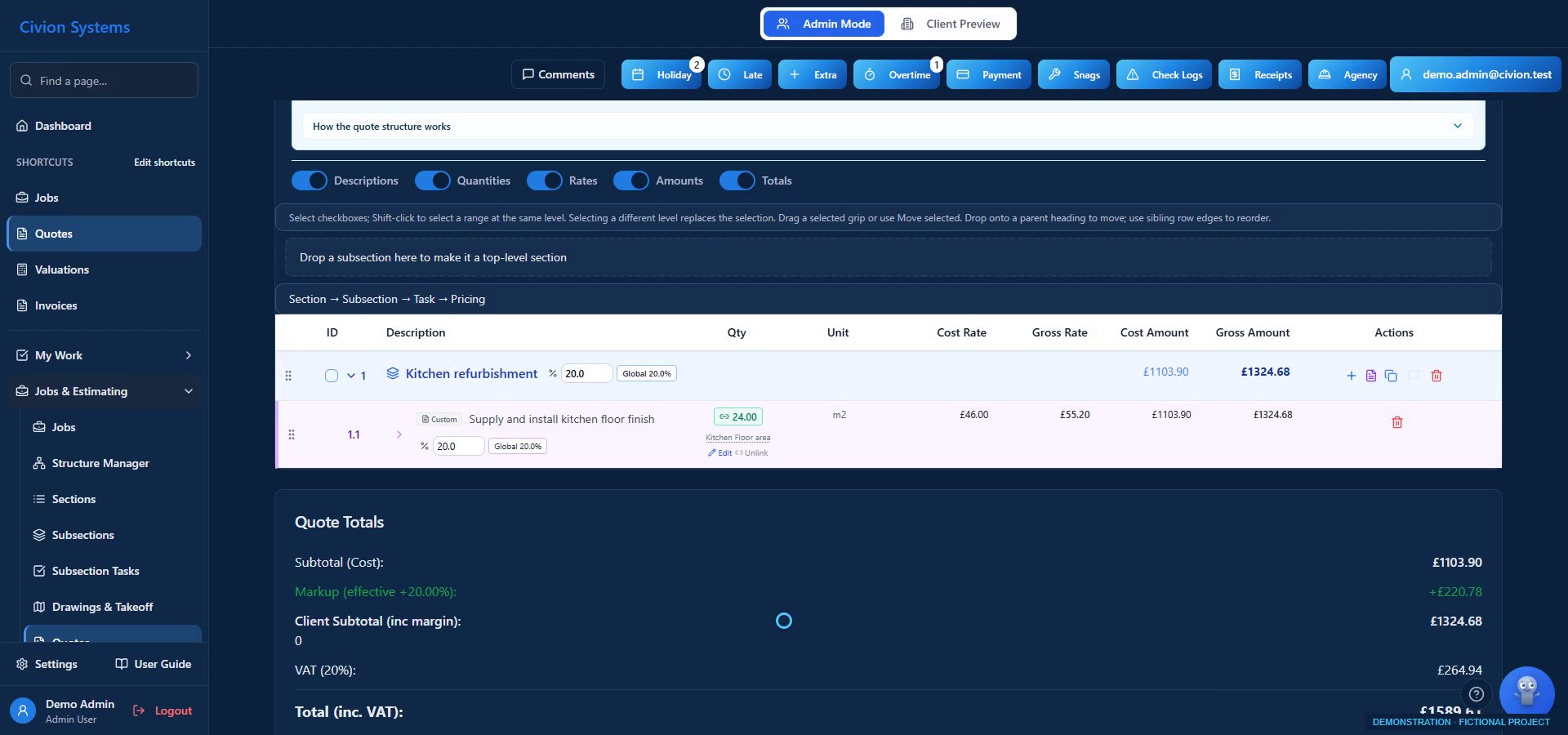Screen dimensions: 1568x735
Task: Delete the Kitchen refurbishment section with its trash icon
Action: 1437,376
